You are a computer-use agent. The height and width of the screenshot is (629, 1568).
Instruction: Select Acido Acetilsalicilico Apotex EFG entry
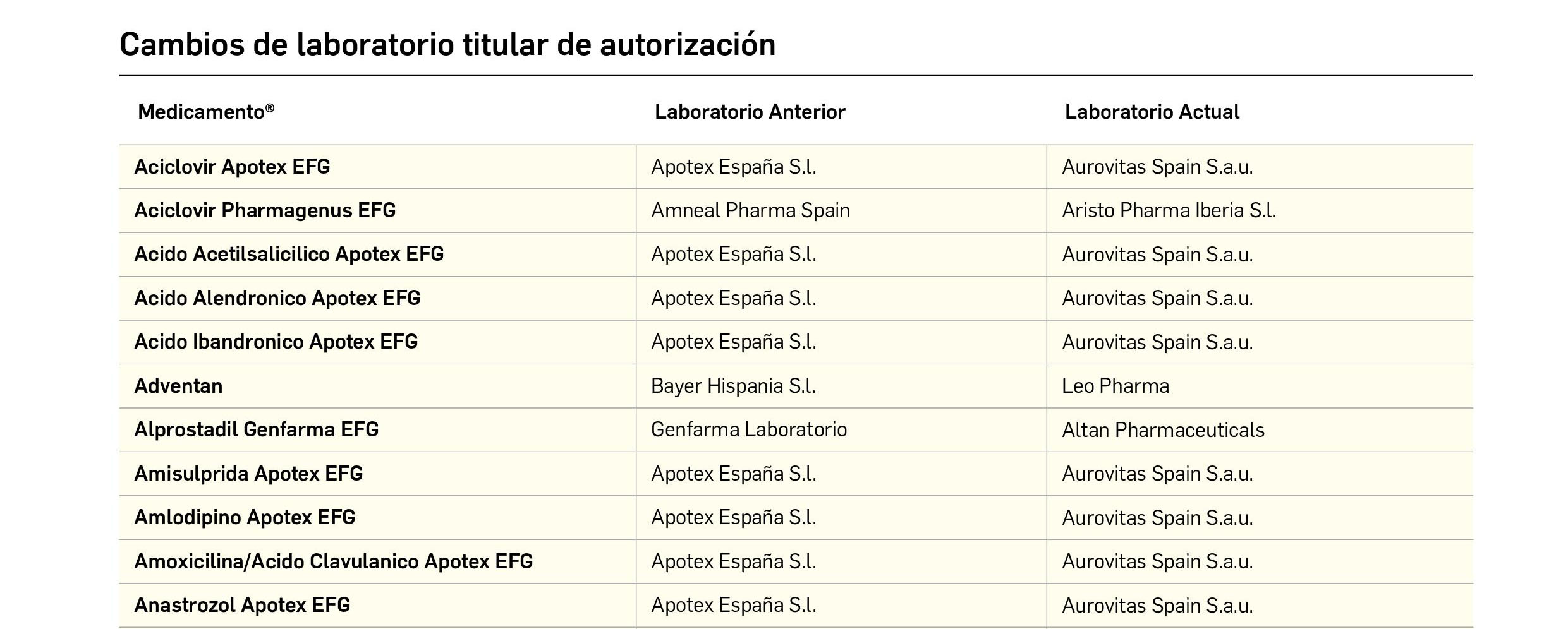pos(289,254)
